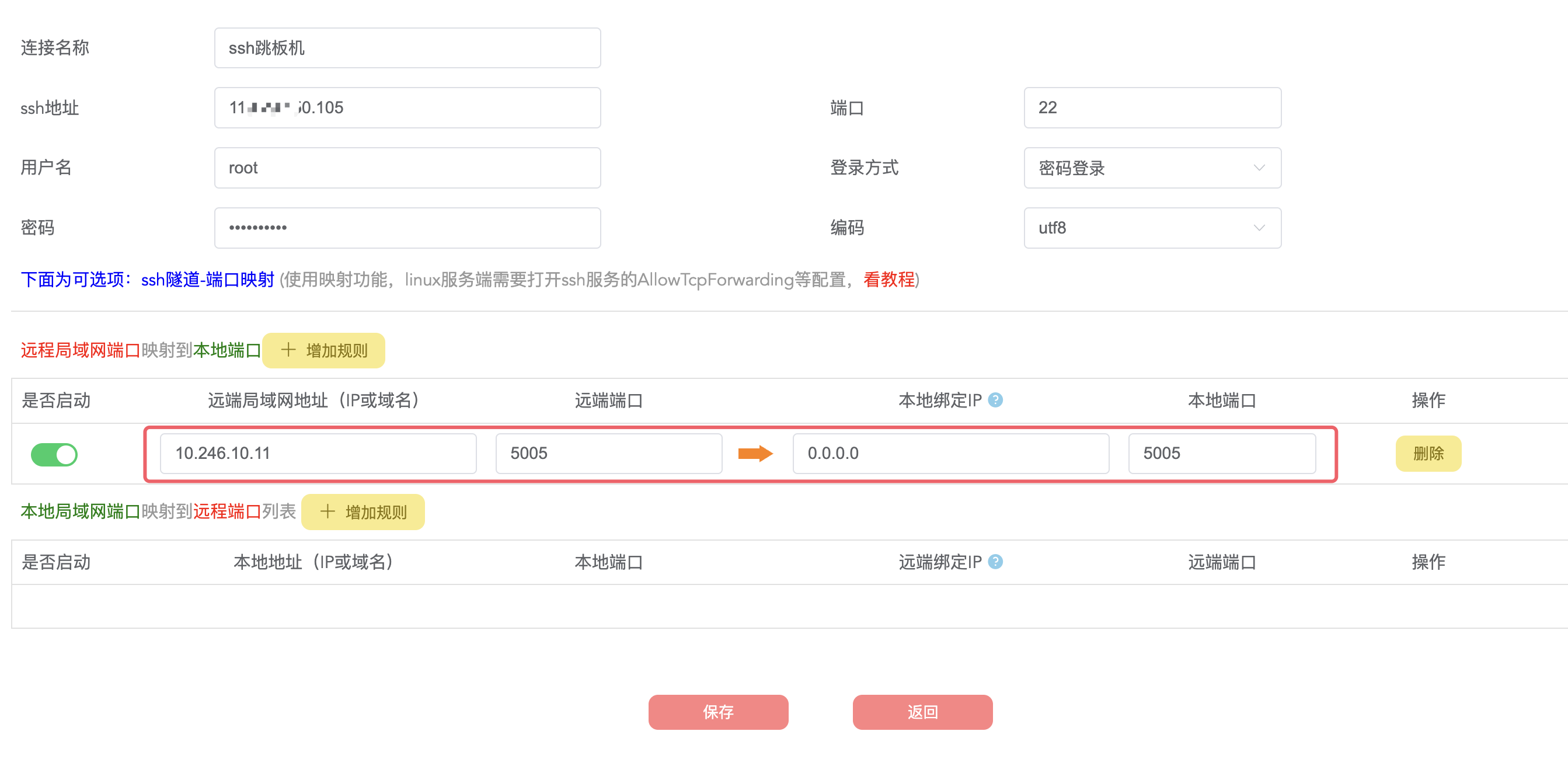Click 增加规则 for remote-to-local port mapping
The image size is (1568, 759).
click(x=324, y=350)
